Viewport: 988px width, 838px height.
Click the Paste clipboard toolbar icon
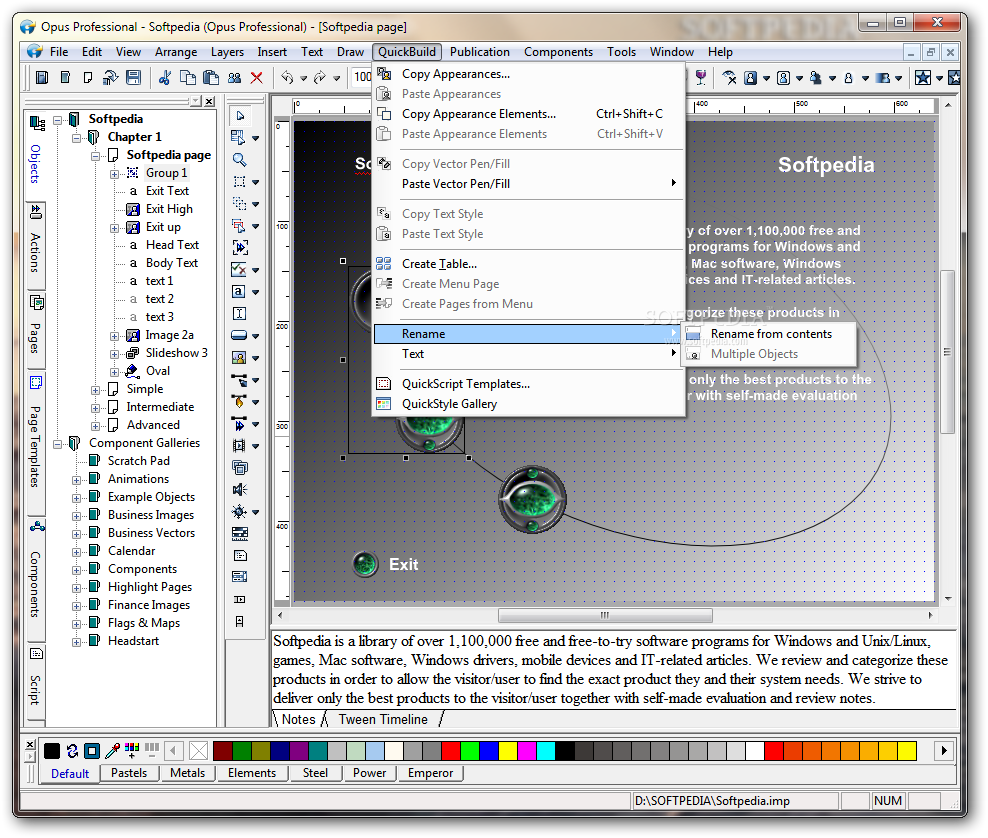[x=211, y=77]
